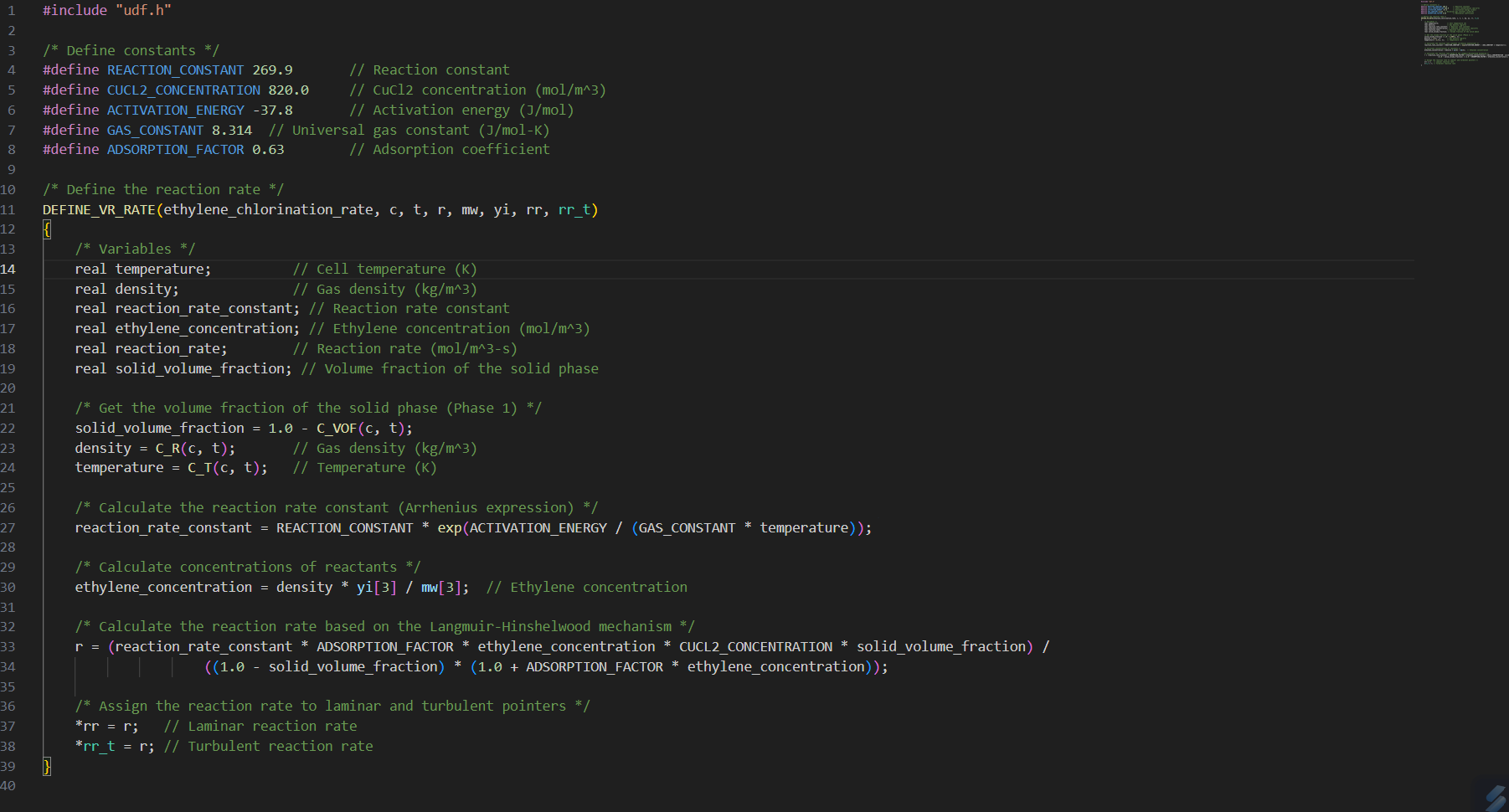Click REACTION_CONSTANT in its #define line
This screenshot has height=812, width=1509.
click(176, 70)
